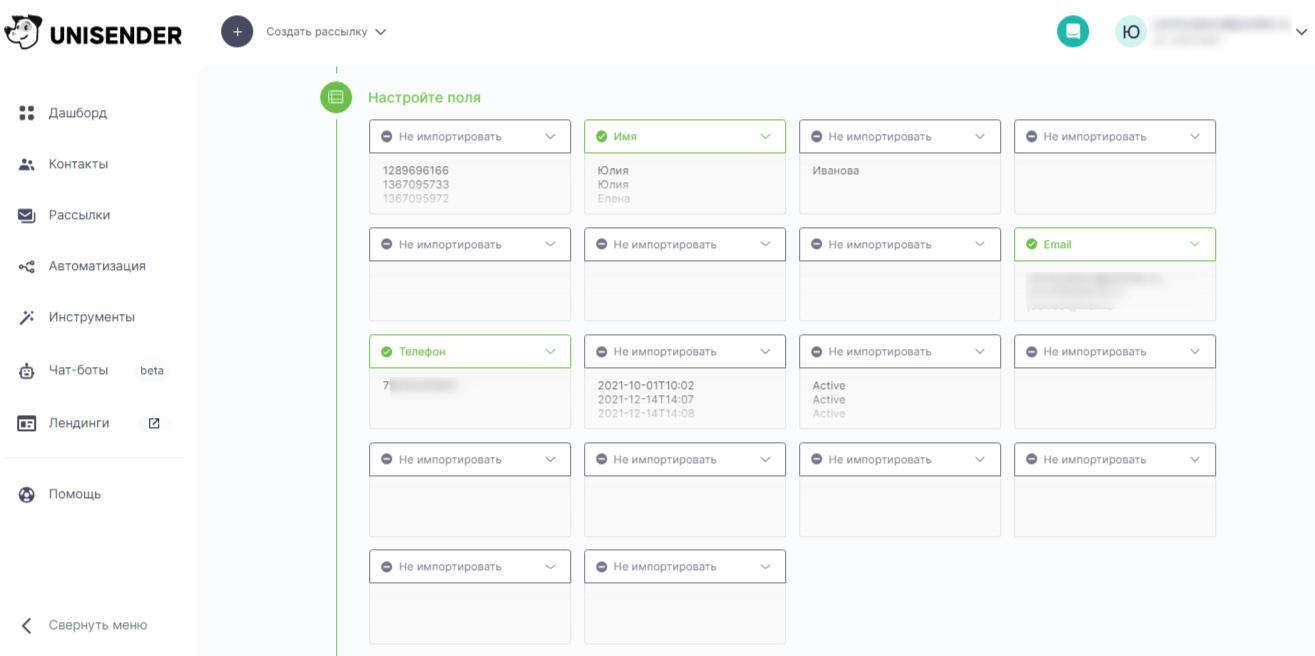This screenshot has width=1315, height=656.
Task: Expand the Создать рассылку menu
Action: pyautogui.click(x=326, y=32)
